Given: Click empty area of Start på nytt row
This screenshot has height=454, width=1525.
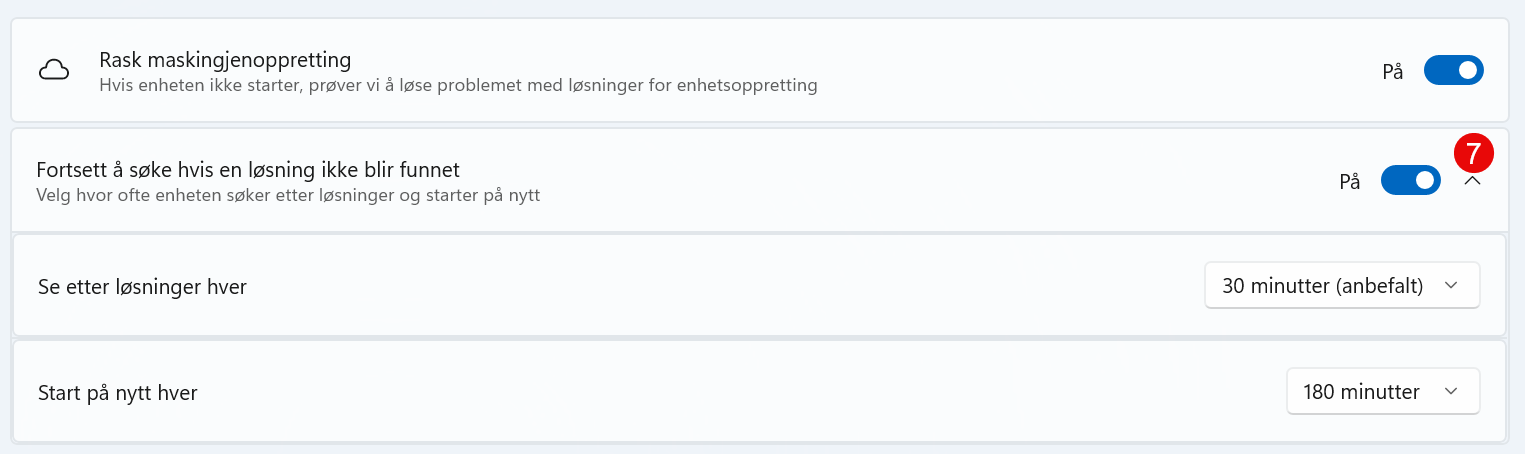Looking at the screenshot, I should click(x=740, y=393).
